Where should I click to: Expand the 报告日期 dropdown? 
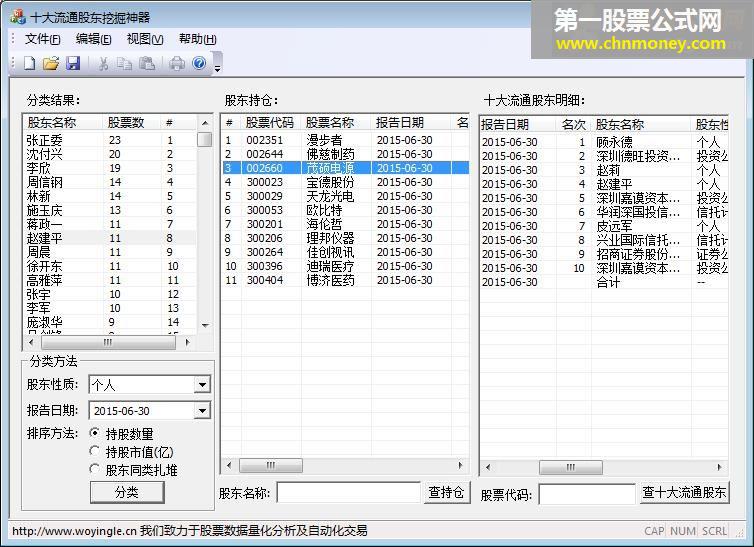(x=202, y=410)
